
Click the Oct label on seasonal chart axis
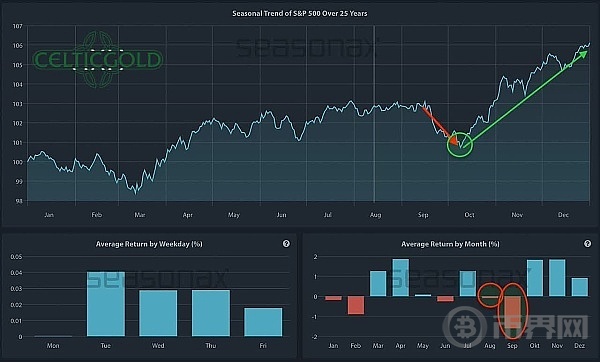click(469, 215)
